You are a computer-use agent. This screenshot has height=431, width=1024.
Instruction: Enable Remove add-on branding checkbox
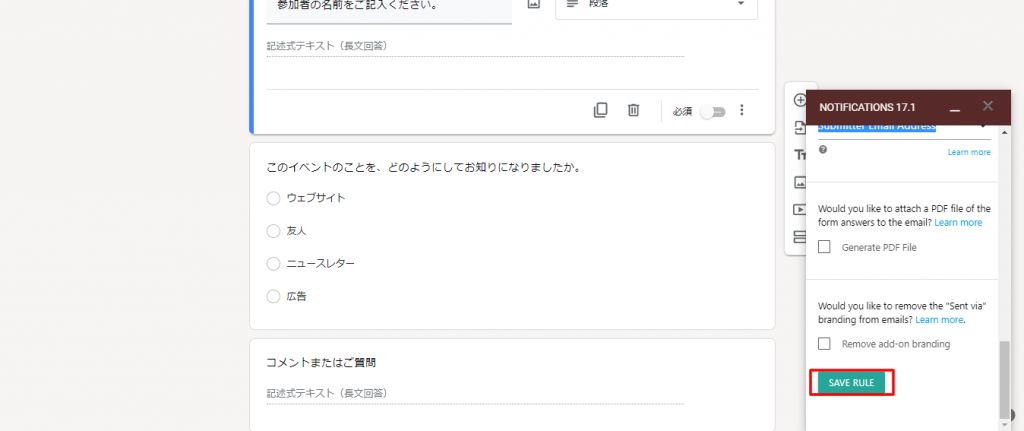pyautogui.click(x=825, y=344)
